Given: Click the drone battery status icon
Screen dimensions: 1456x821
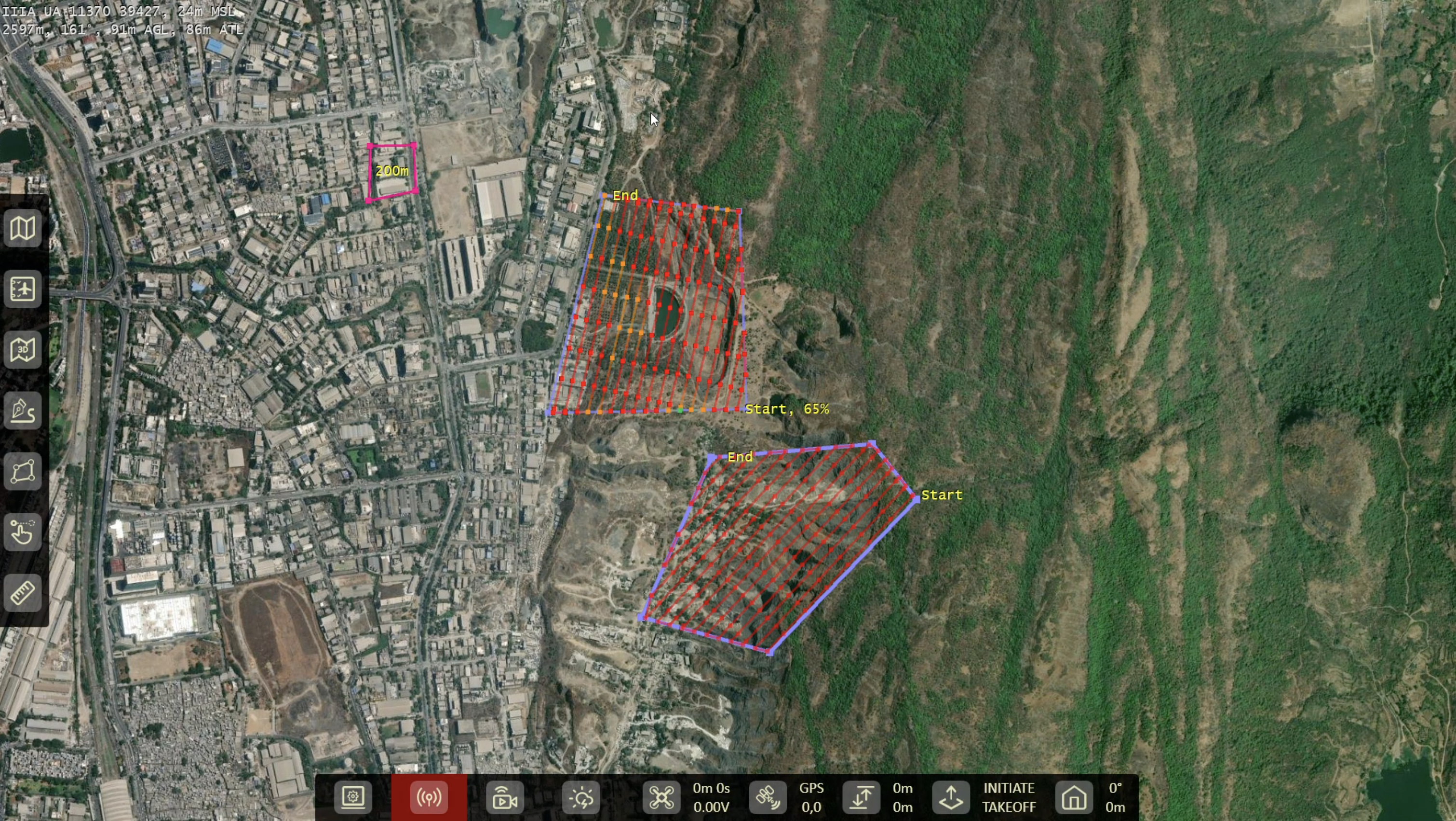Looking at the screenshot, I should click(661, 797).
